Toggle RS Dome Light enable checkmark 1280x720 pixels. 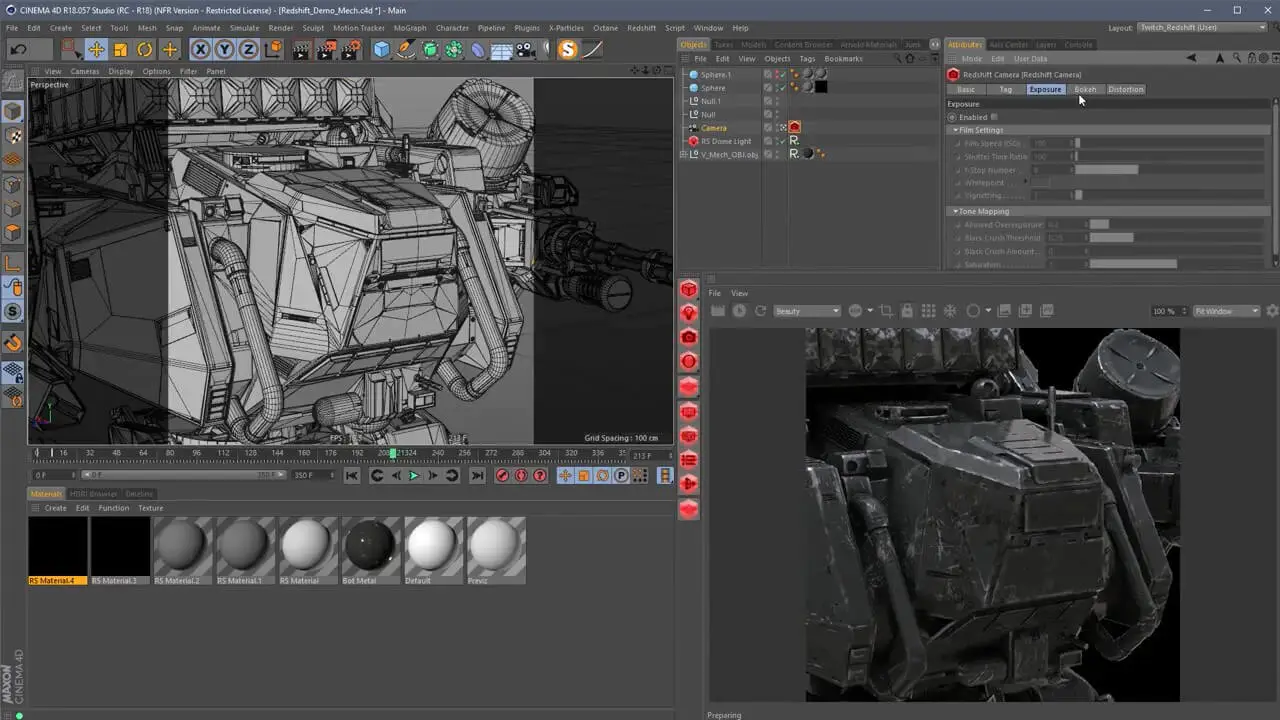coord(783,141)
